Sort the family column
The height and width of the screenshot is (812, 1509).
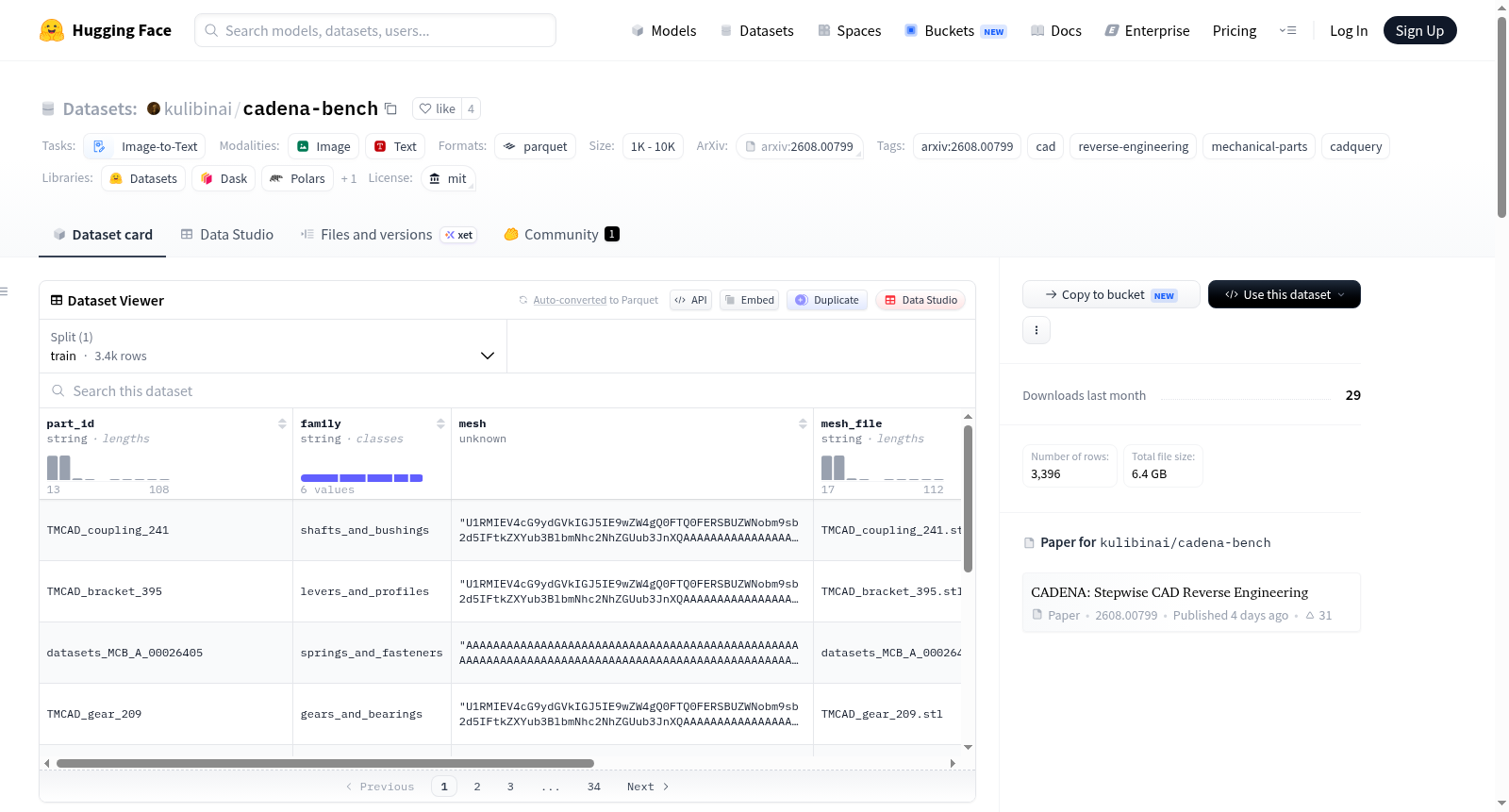click(440, 423)
